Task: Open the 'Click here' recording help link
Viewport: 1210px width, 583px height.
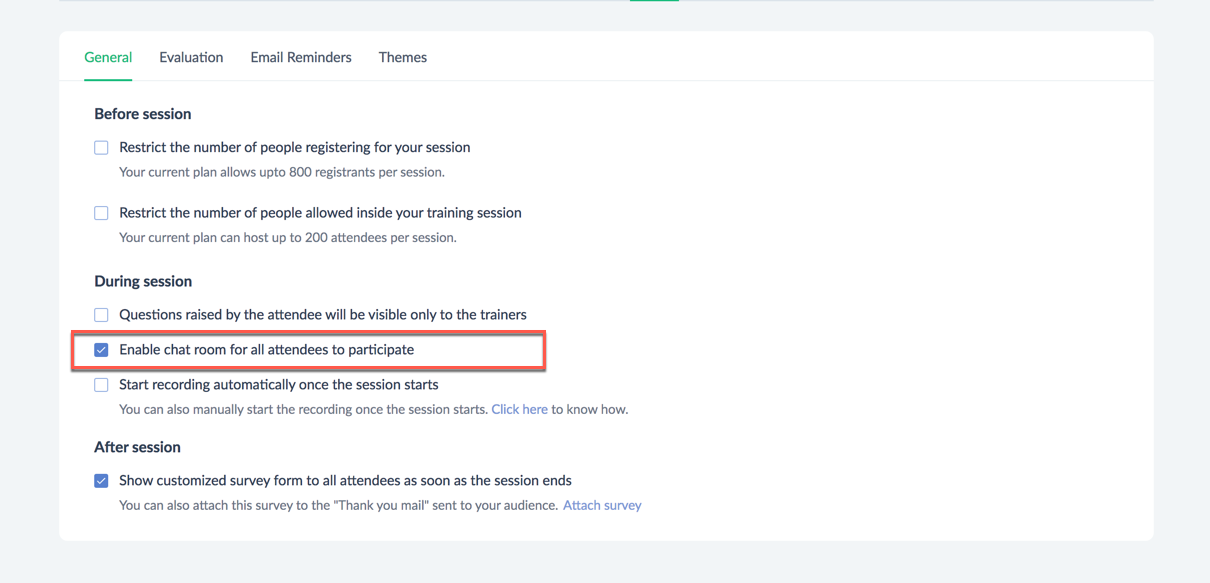Action: (519, 409)
